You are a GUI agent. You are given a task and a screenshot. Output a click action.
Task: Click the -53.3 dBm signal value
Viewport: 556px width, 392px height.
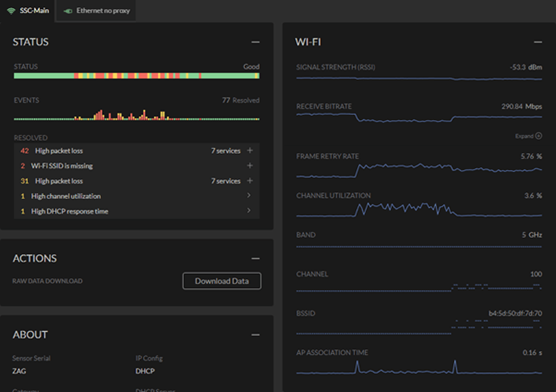(526, 67)
